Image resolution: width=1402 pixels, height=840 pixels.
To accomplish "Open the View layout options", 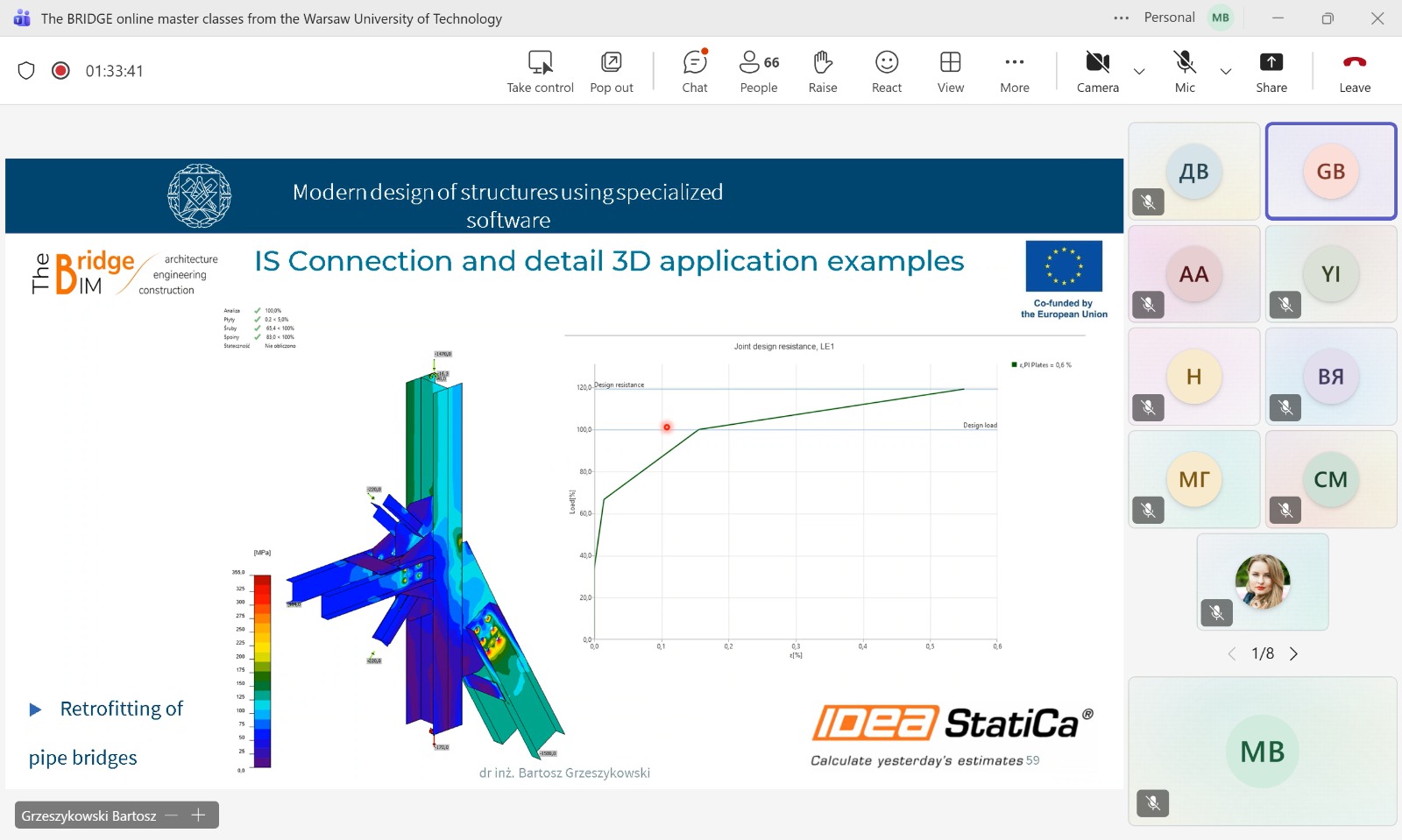I will (950, 71).
